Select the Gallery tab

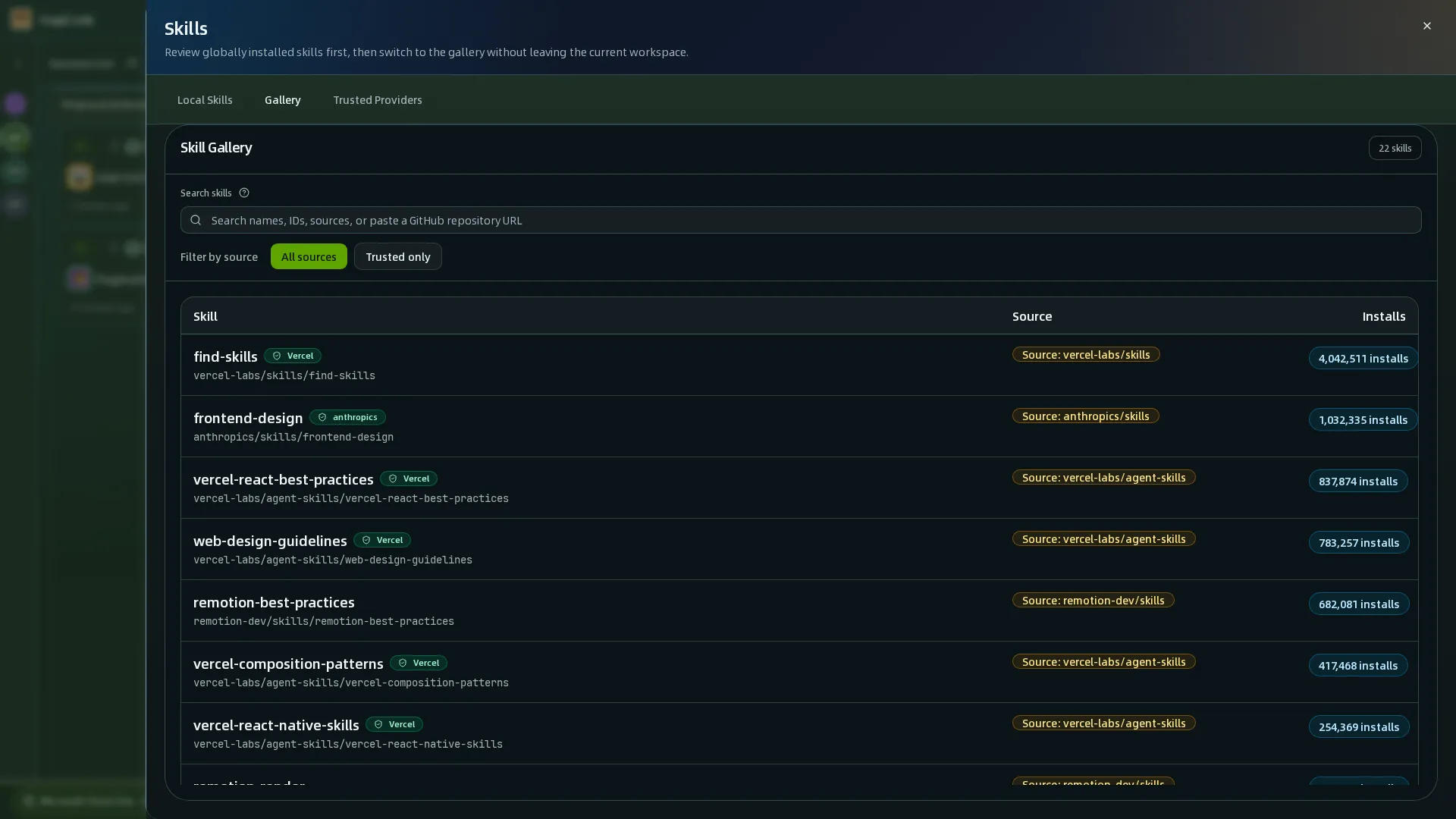283,100
